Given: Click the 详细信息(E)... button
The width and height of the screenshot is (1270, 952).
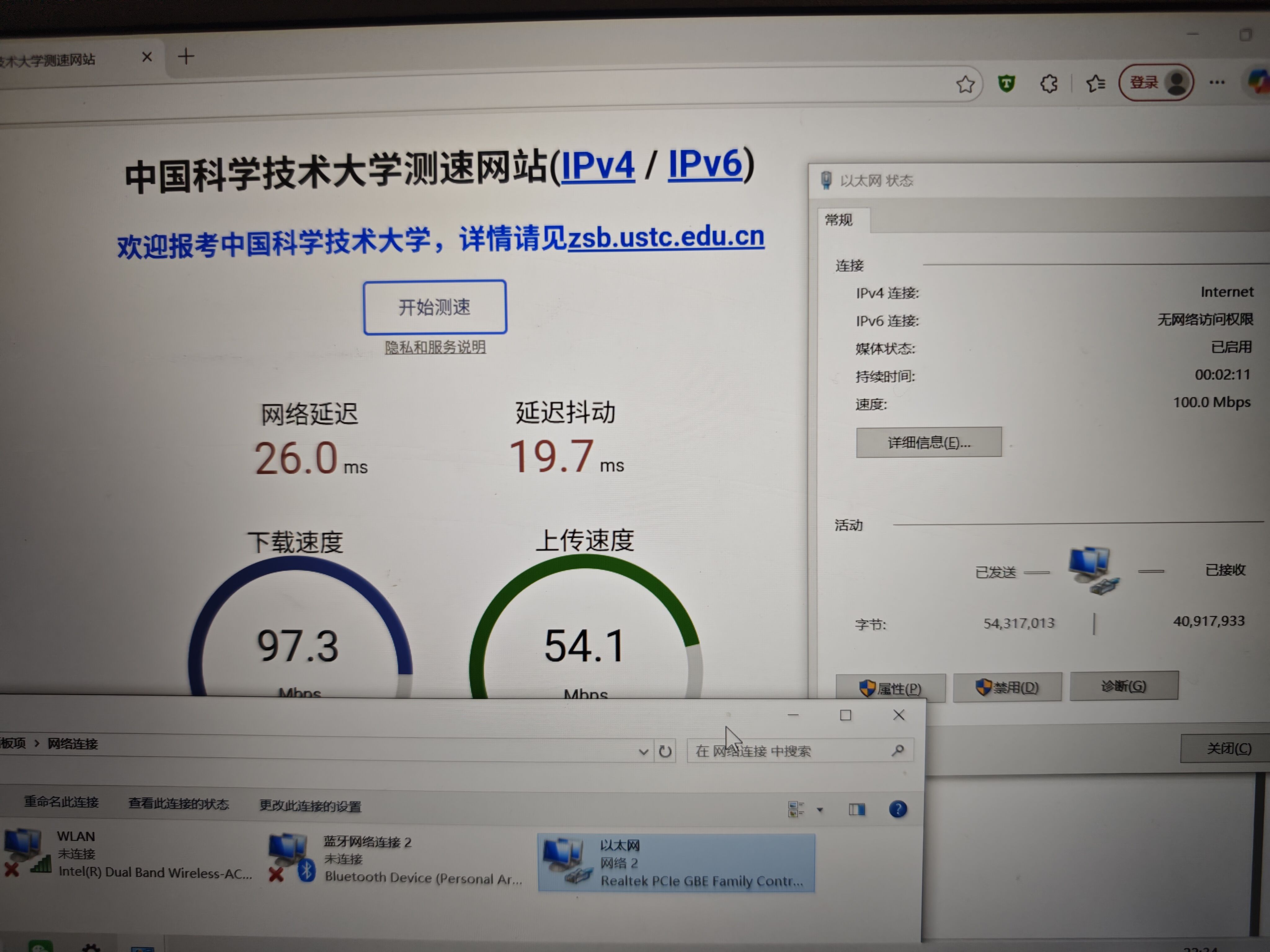Looking at the screenshot, I should point(928,443).
